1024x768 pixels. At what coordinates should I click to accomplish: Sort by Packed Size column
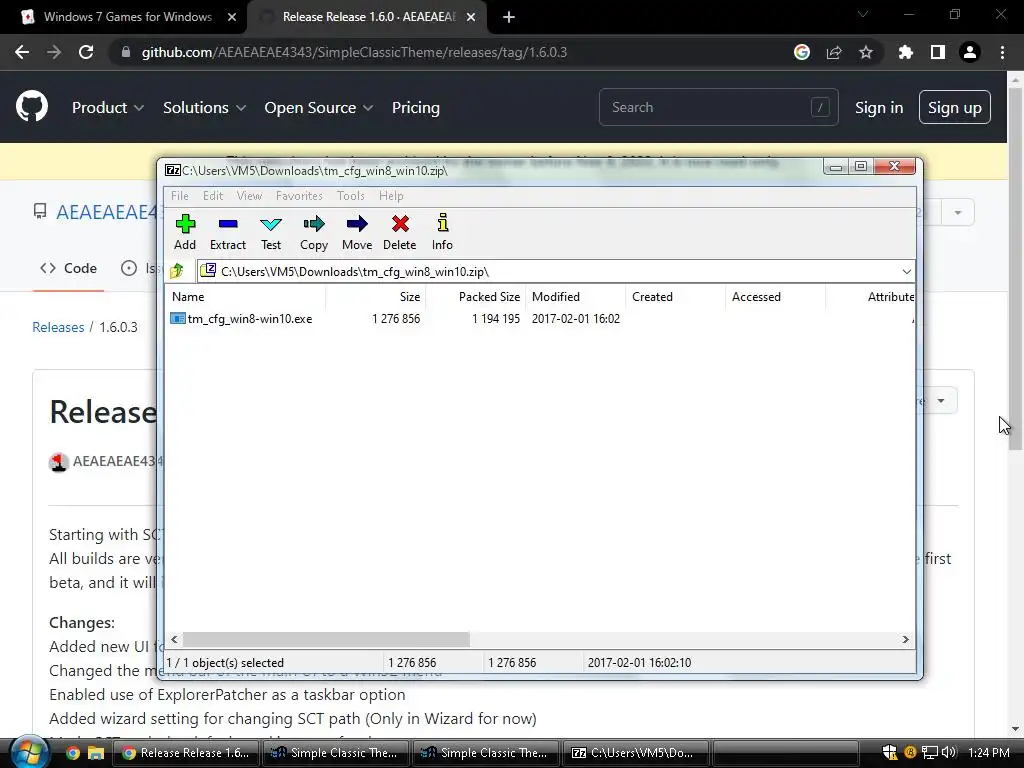pos(475,296)
